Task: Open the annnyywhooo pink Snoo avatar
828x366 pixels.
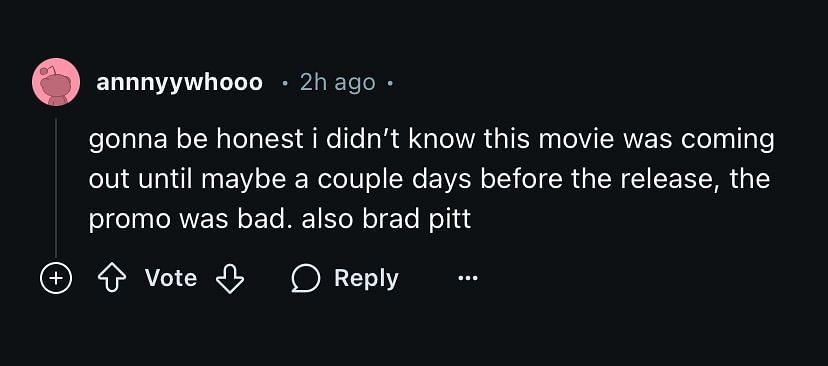Action: 56,82
